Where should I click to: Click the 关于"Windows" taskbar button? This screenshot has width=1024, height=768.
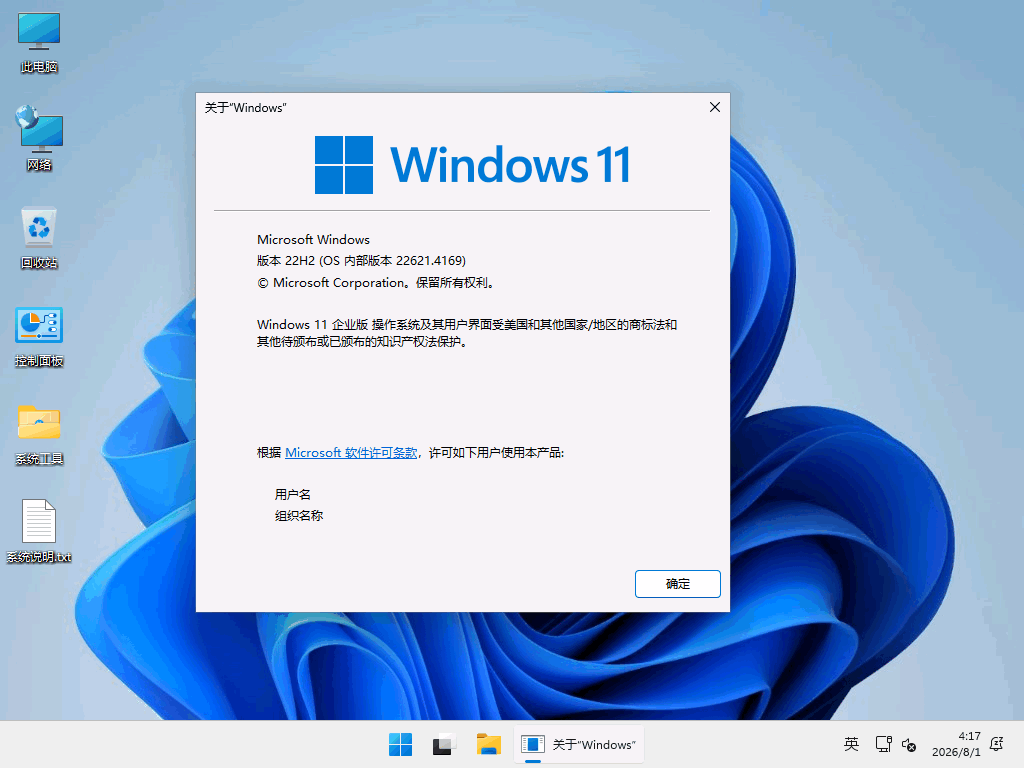coord(579,744)
